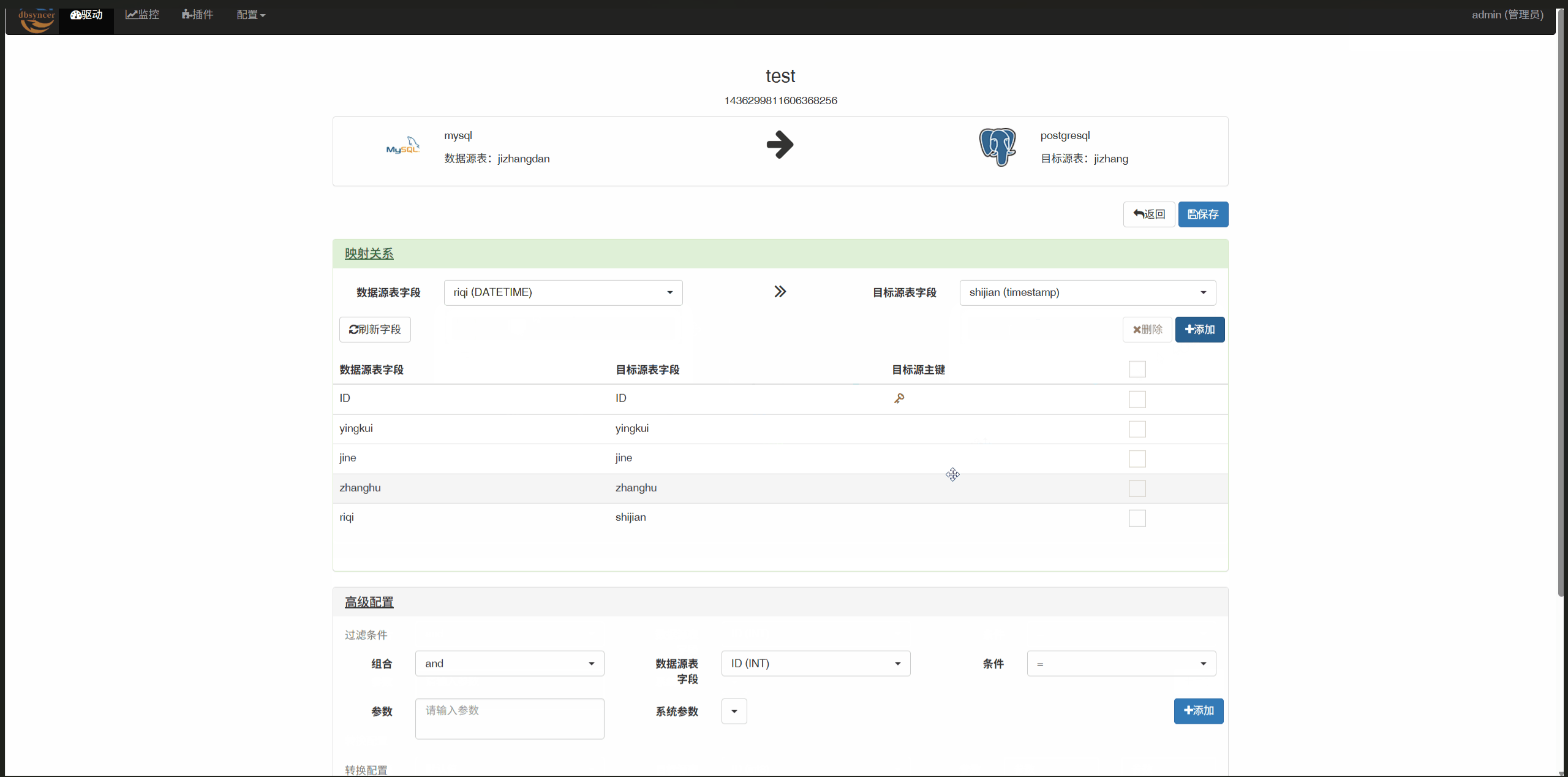This screenshot has height=777, width=1568.
Task: Click the dbsyncer logo
Action: [x=37, y=20]
